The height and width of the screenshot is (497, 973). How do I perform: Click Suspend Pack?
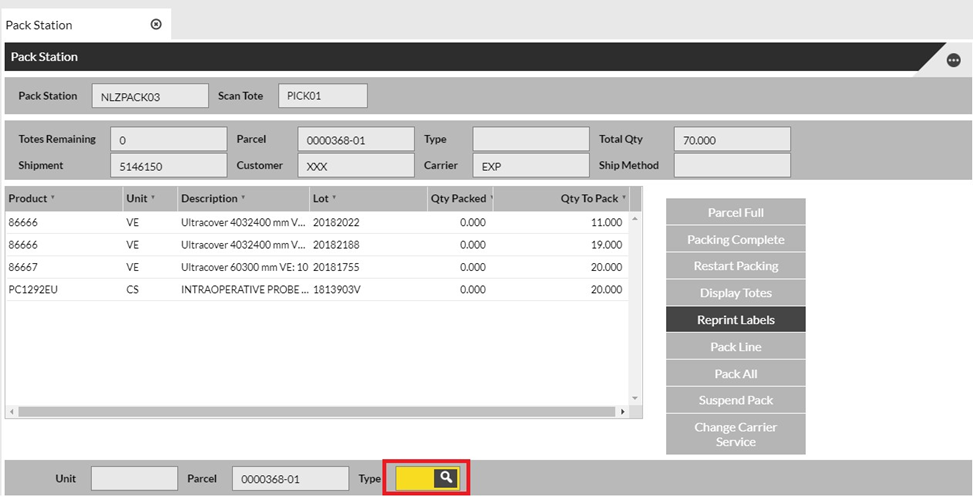[x=735, y=400]
